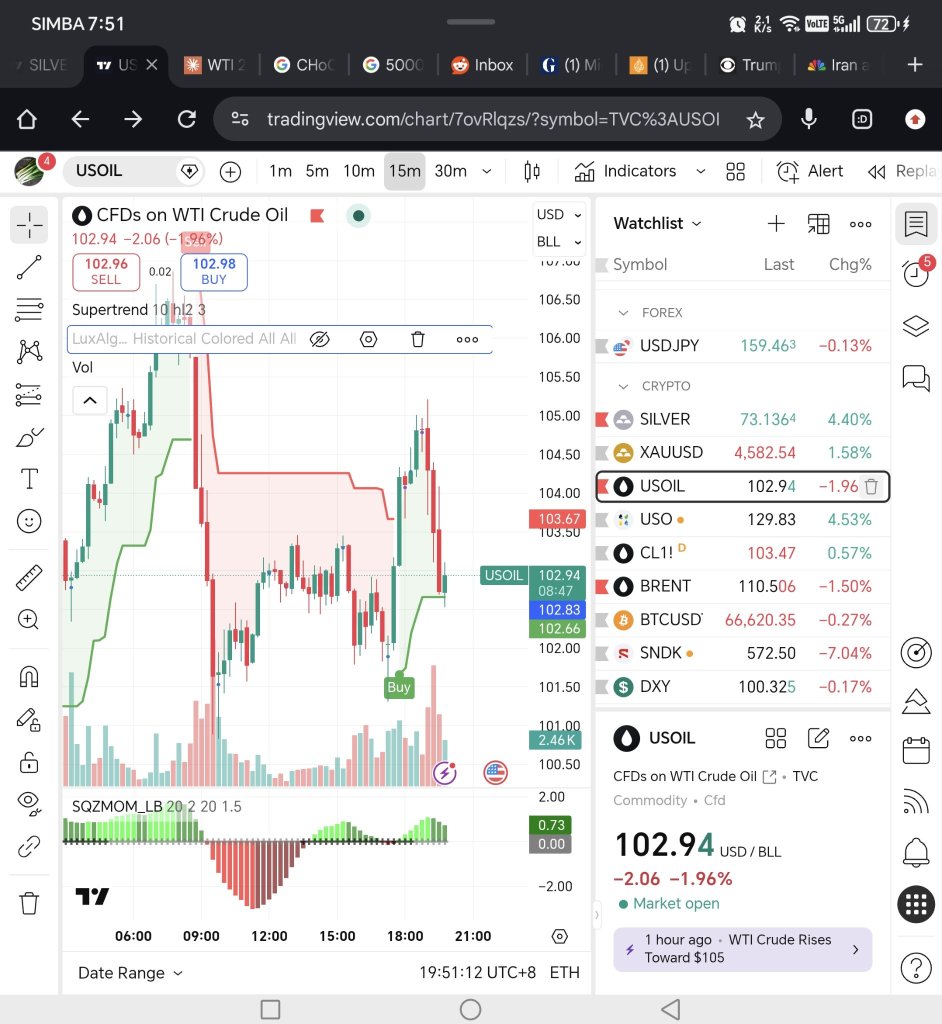Screen dimensions: 942x1024
Task: Select the ruler measure tool
Action: point(29,578)
